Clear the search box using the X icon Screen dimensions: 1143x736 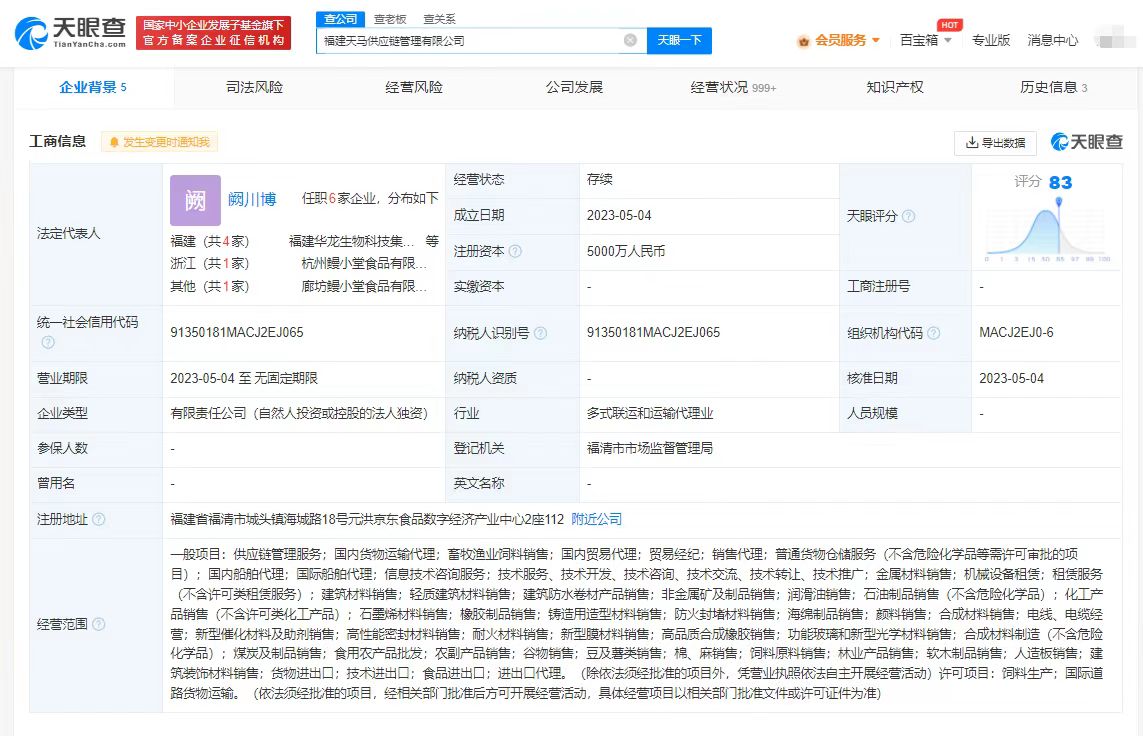(x=630, y=40)
